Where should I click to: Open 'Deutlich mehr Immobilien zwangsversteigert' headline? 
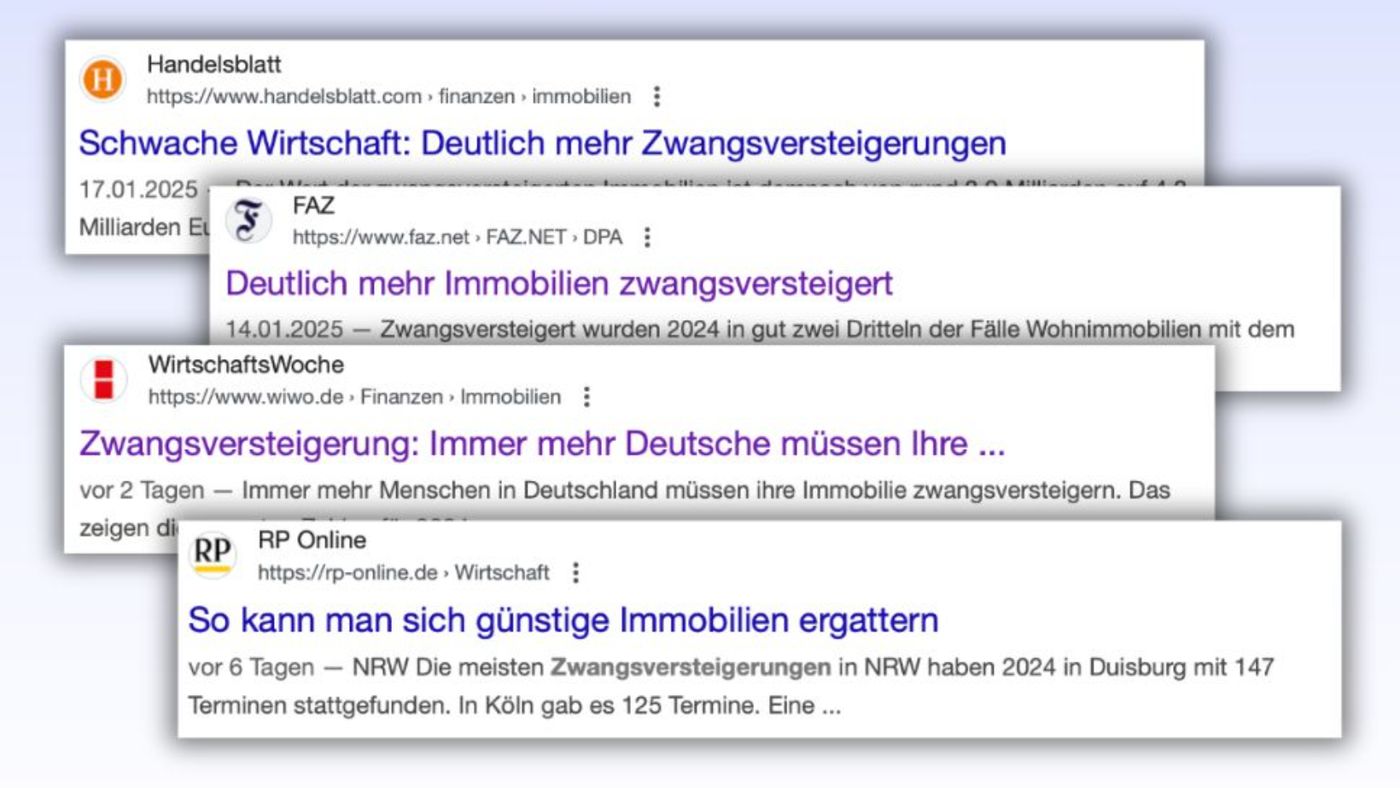[559, 283]
